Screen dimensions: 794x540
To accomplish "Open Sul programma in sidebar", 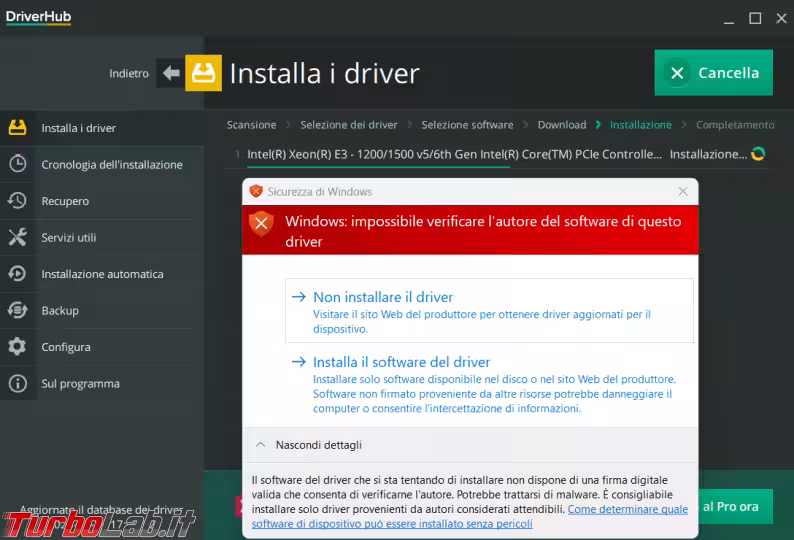I will pyautogui.click(x=102, y=383).
